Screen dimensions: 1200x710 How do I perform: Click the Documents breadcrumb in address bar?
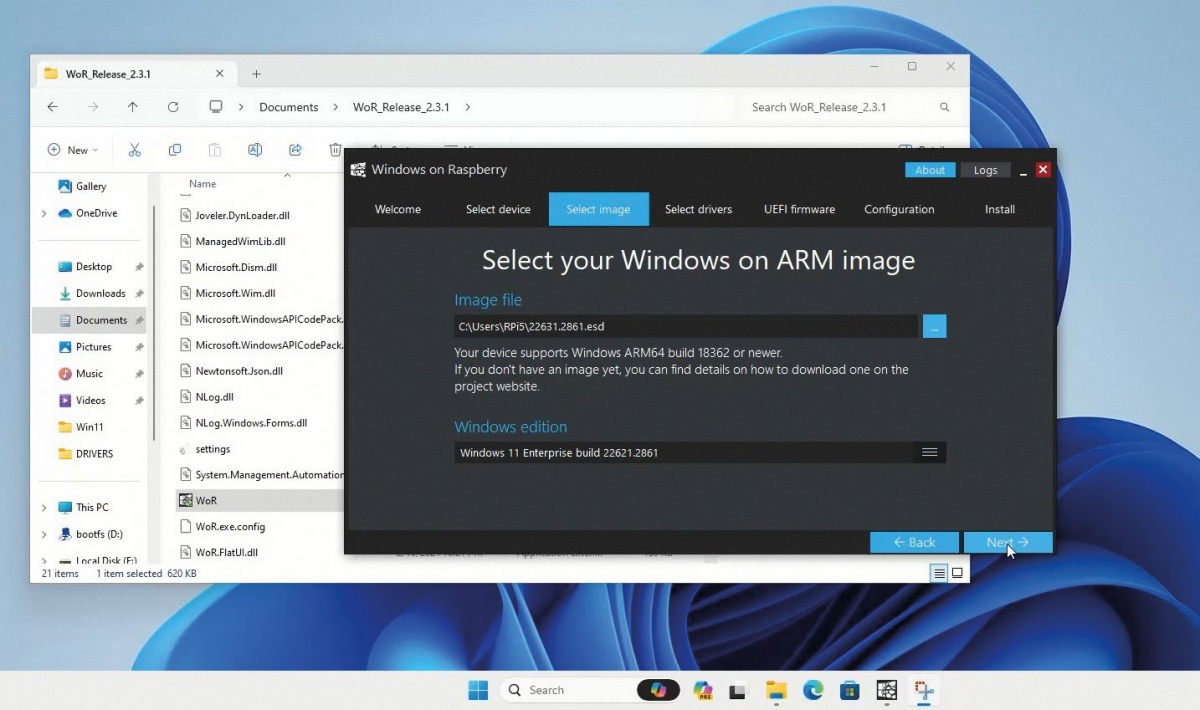[x=289, y=107]
